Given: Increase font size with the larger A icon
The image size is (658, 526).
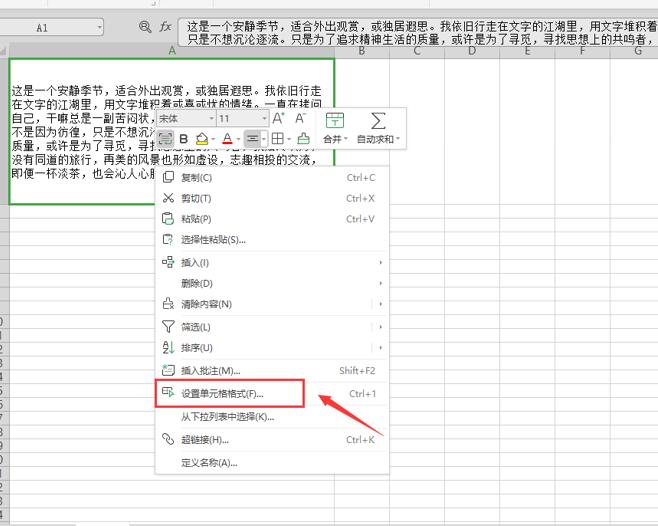Looking at the screenshot, I should click(278, 118).
